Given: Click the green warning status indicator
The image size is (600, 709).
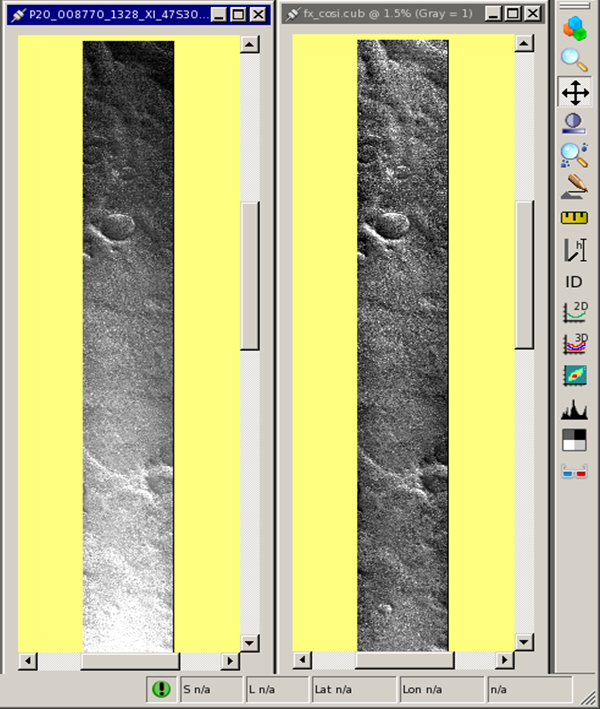Looking at the screenshot, I should pos(160,689).
